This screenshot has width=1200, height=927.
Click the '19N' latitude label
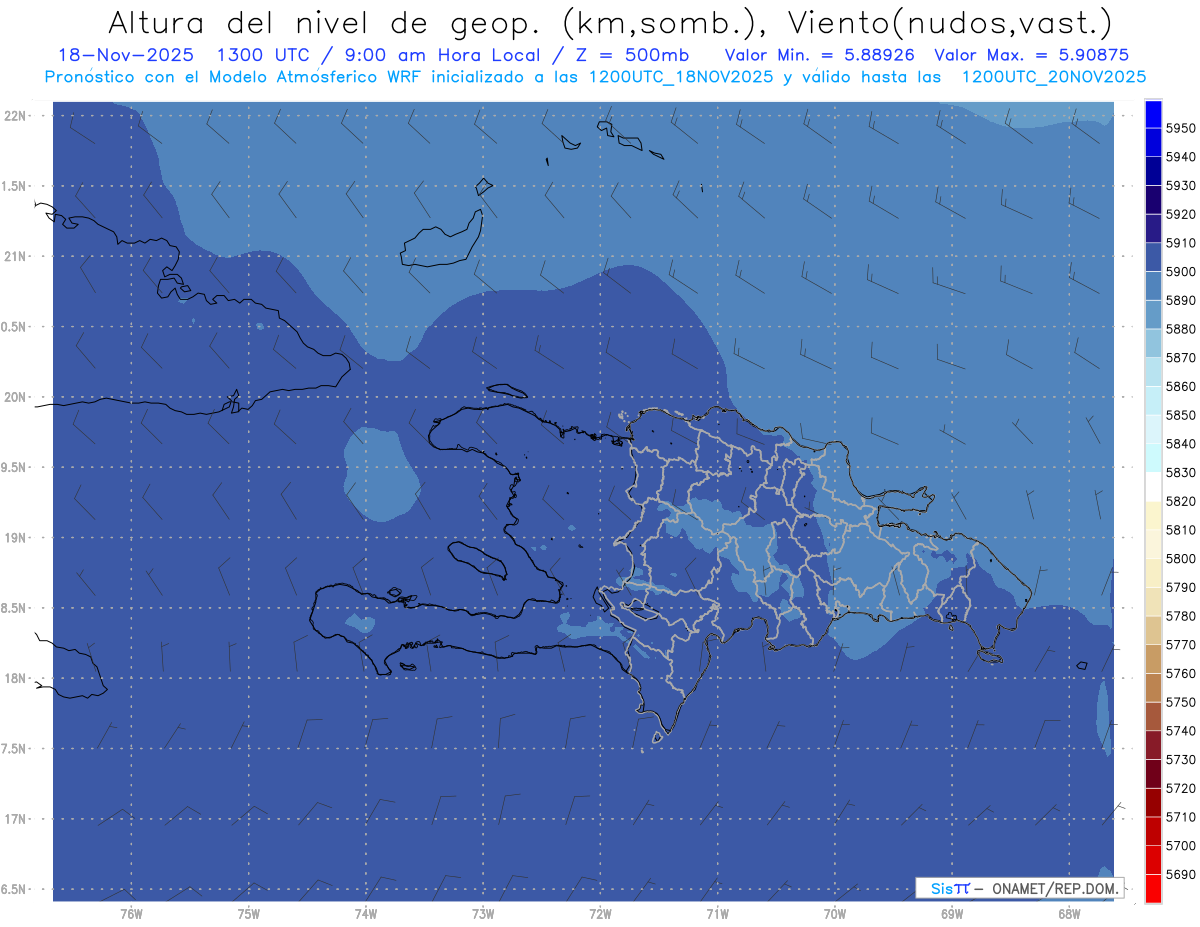15,537
